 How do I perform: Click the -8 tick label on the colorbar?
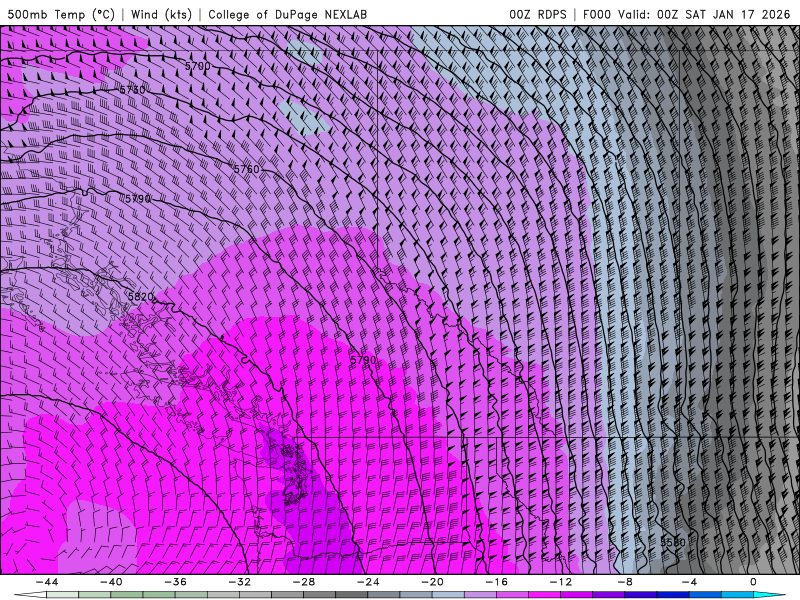tap(626, 582)
